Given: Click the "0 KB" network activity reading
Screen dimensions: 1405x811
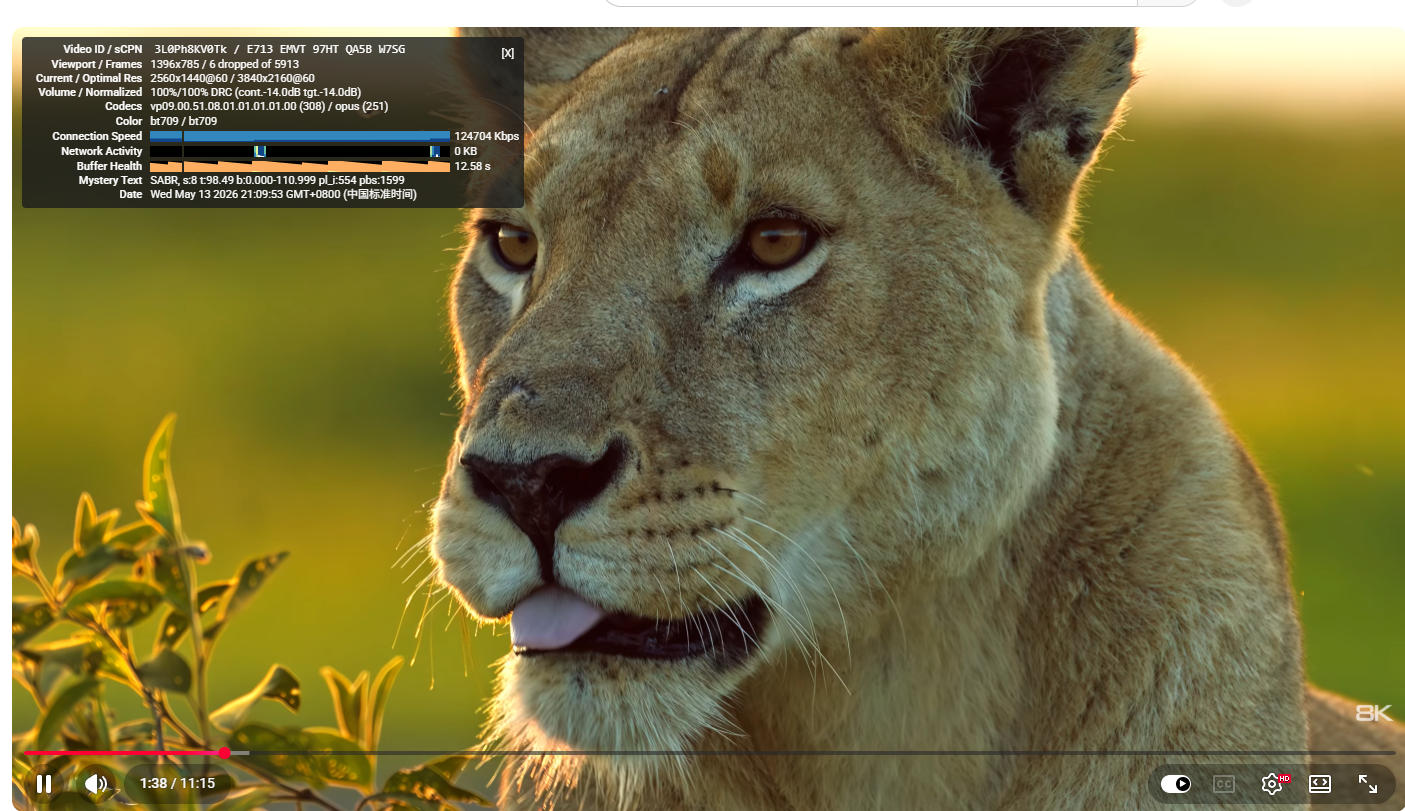Looking at the screenshot, I should tap(465, 151).
